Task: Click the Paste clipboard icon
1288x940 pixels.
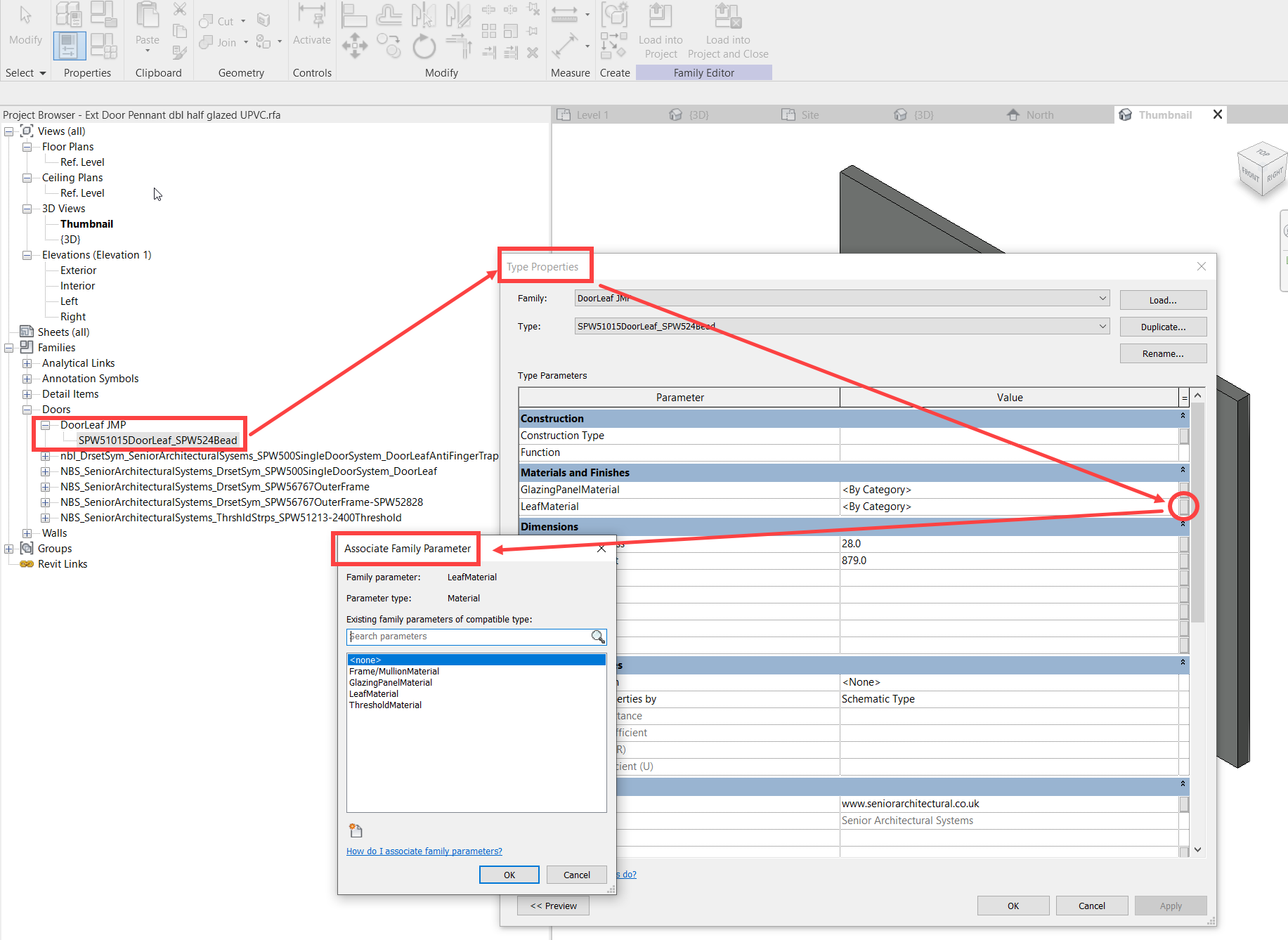Action: pyautogui.click(x=148, y=17)
